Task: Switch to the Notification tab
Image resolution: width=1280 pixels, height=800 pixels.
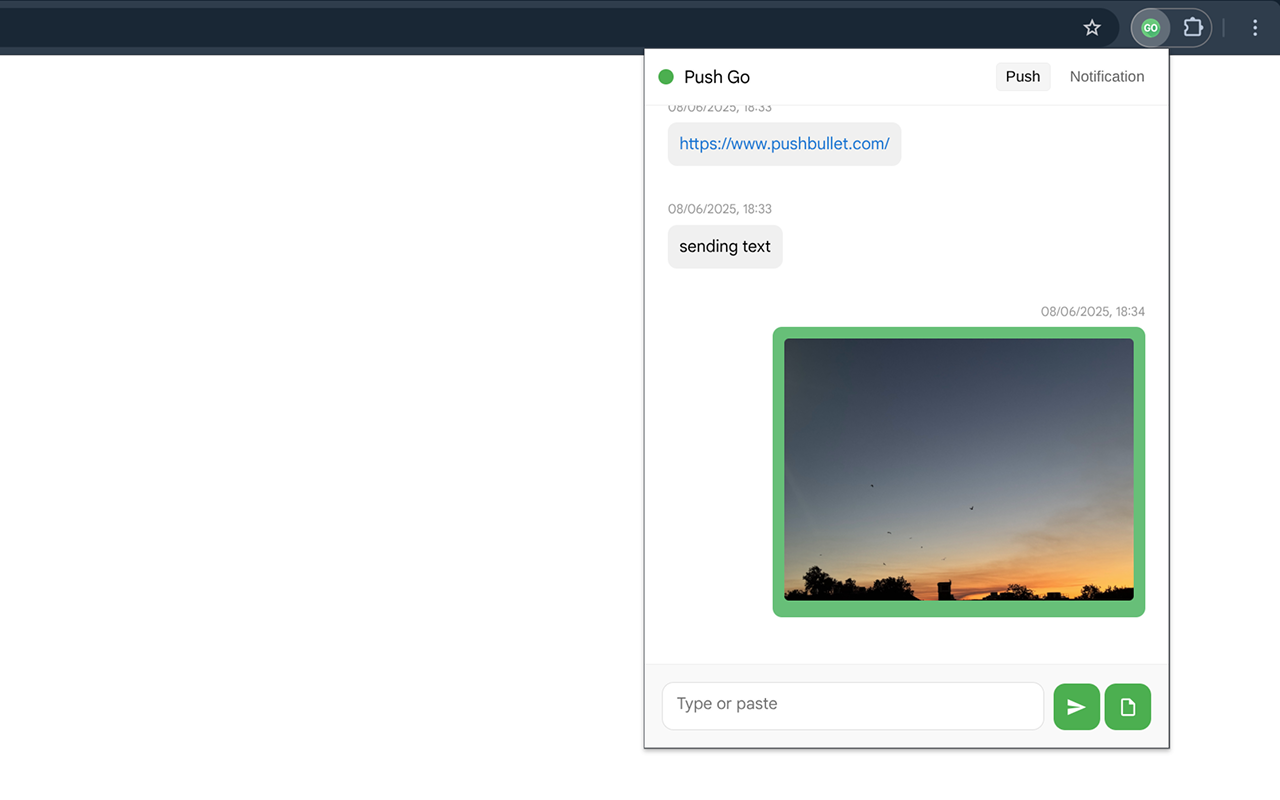Action: point(1107,76)
